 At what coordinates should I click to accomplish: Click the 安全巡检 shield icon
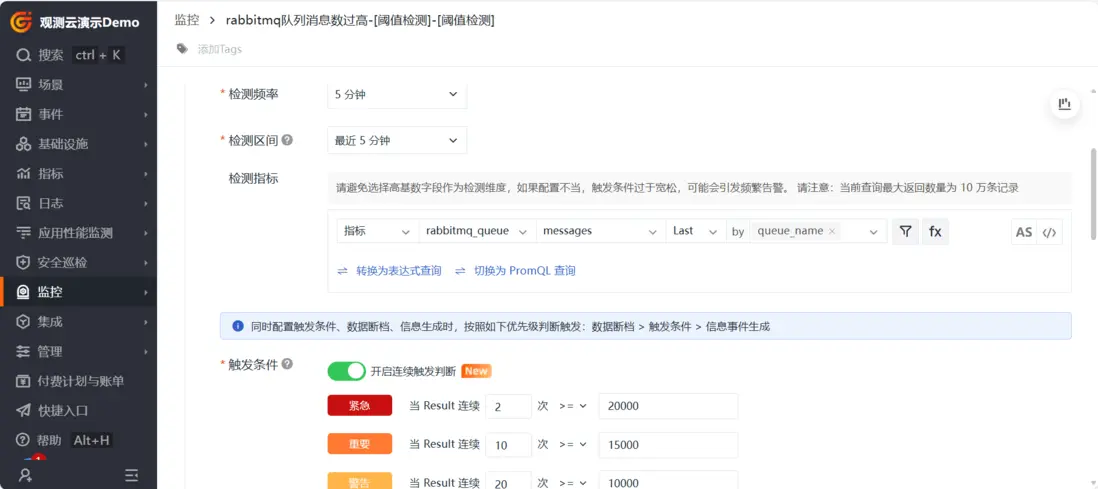(x=24, y=263)
